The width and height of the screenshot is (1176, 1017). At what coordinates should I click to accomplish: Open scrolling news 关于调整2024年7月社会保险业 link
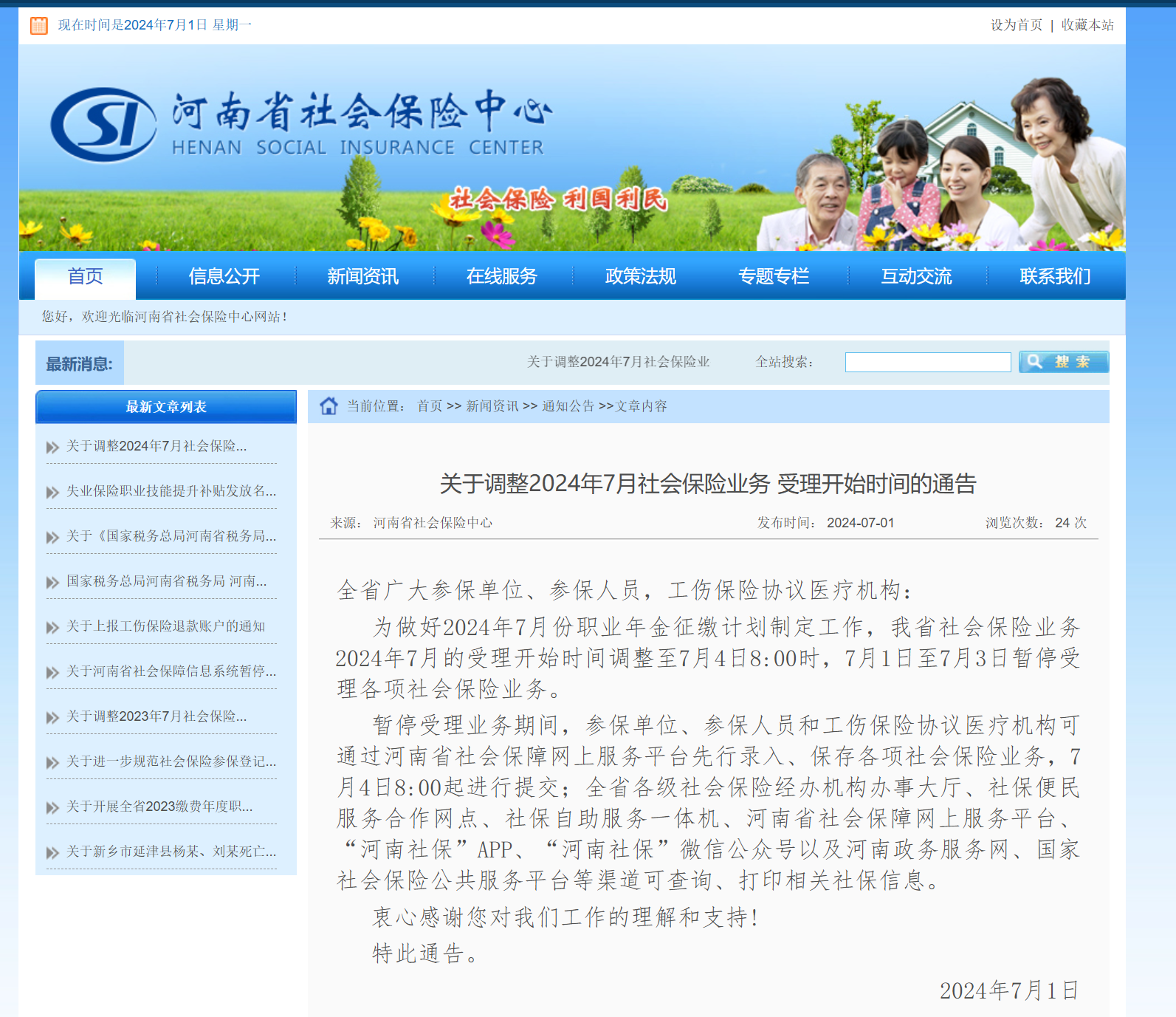pyautogui.click(x=618, y=362)
